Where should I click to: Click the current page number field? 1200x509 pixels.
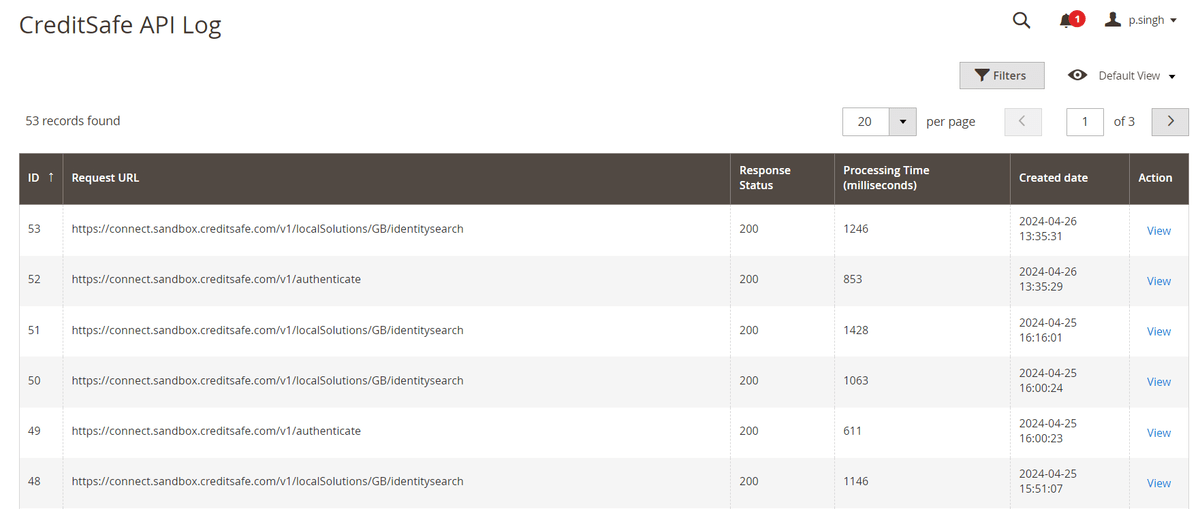tap(1085, 121)
